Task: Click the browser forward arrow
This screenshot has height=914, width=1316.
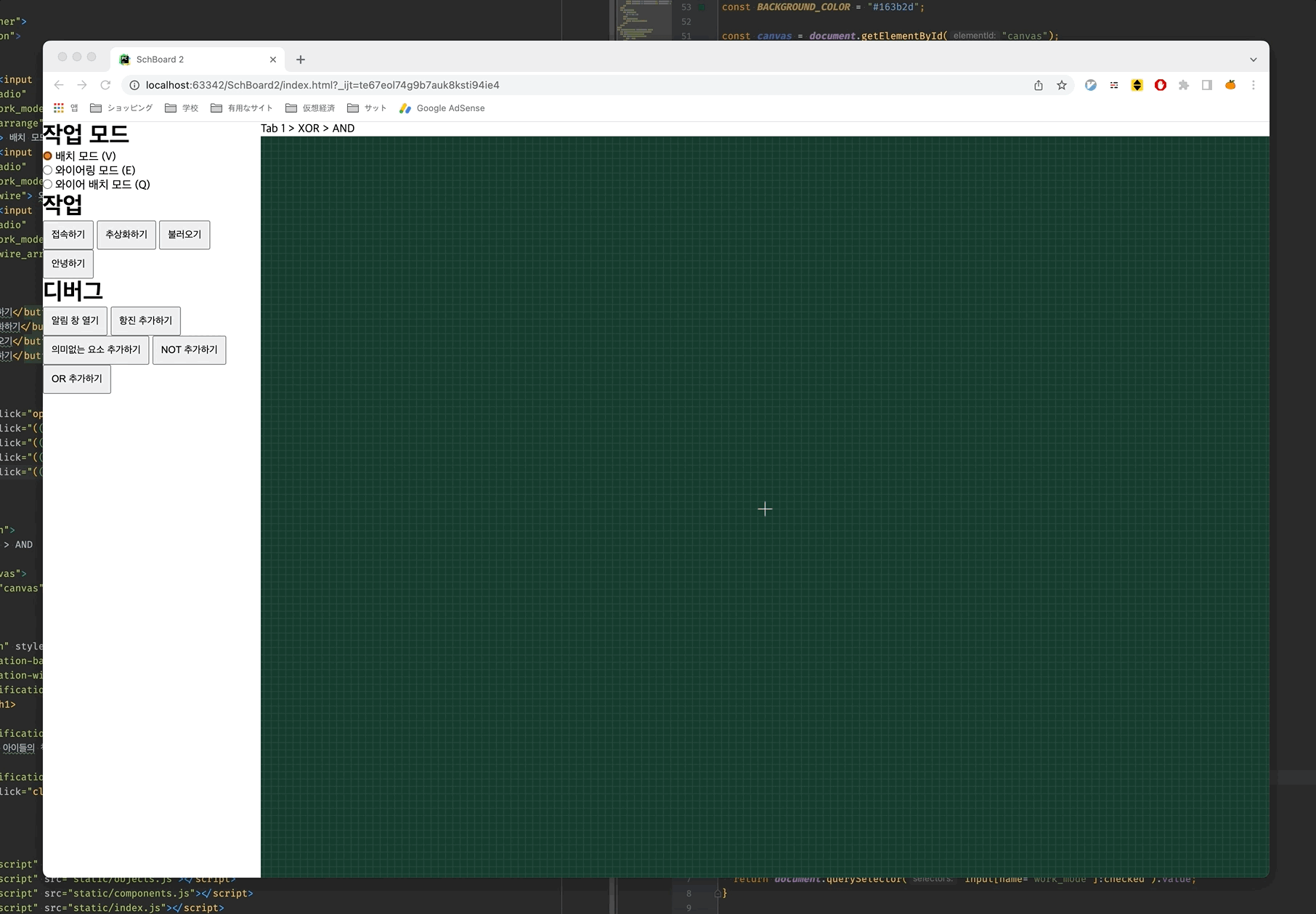Action: coord(82,85)
